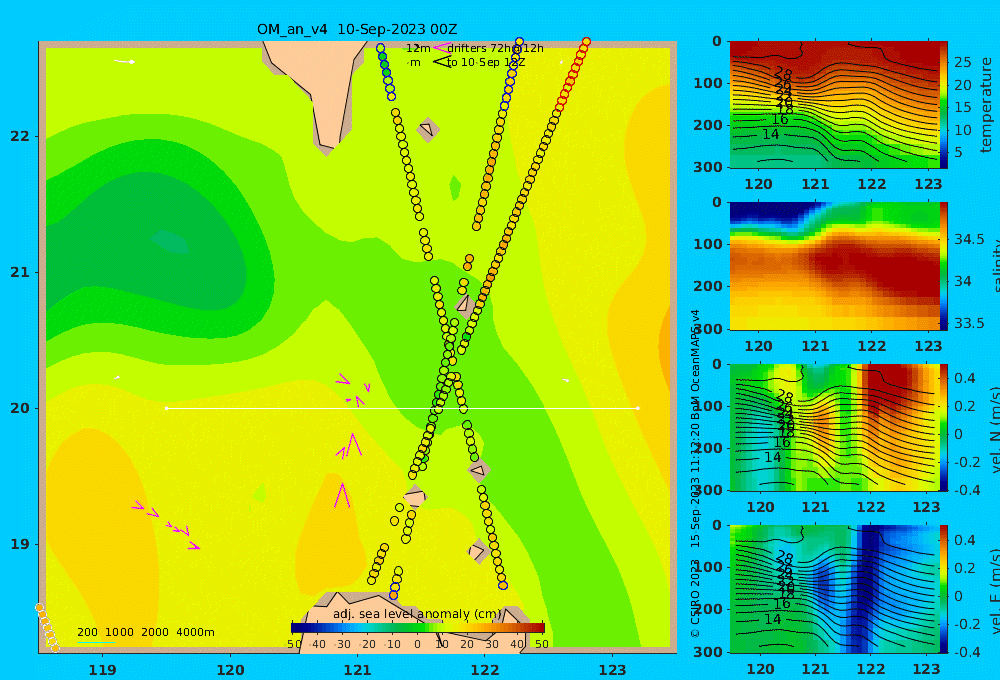Screen dimensions: 1000x680
Task: Click the salinity colorbar scale
Action: pyautogui.click(x=944, y=266)
